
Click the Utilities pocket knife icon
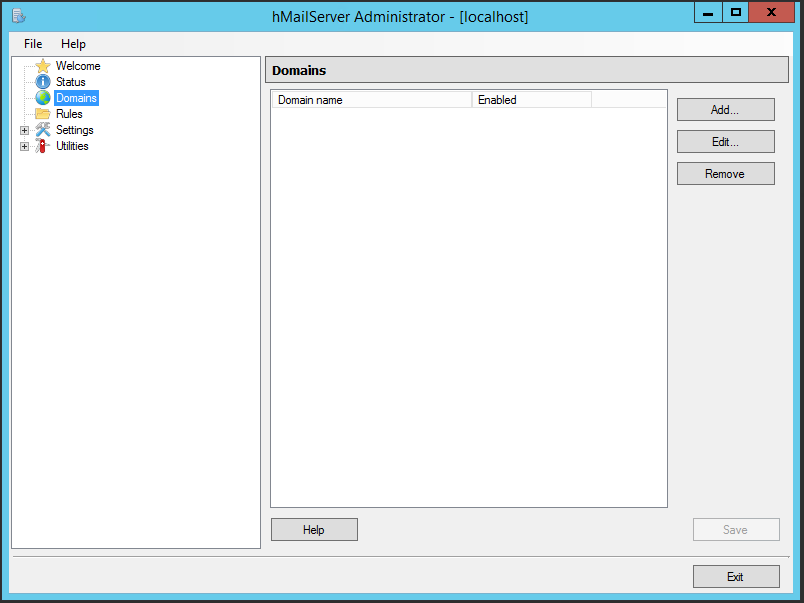pyautogui.click(x=43, y=146)
